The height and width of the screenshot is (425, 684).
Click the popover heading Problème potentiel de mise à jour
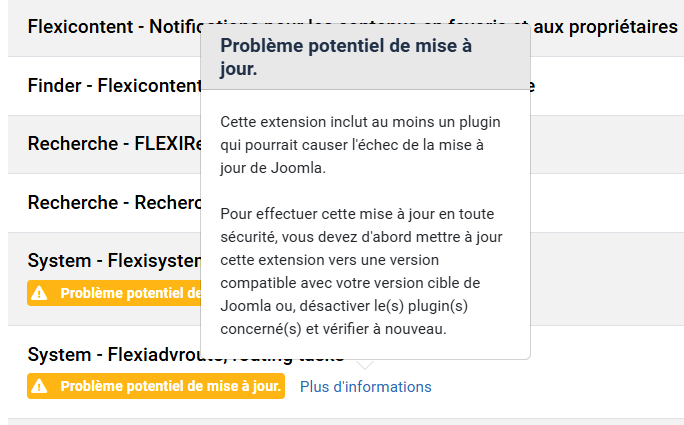[346, 57]
